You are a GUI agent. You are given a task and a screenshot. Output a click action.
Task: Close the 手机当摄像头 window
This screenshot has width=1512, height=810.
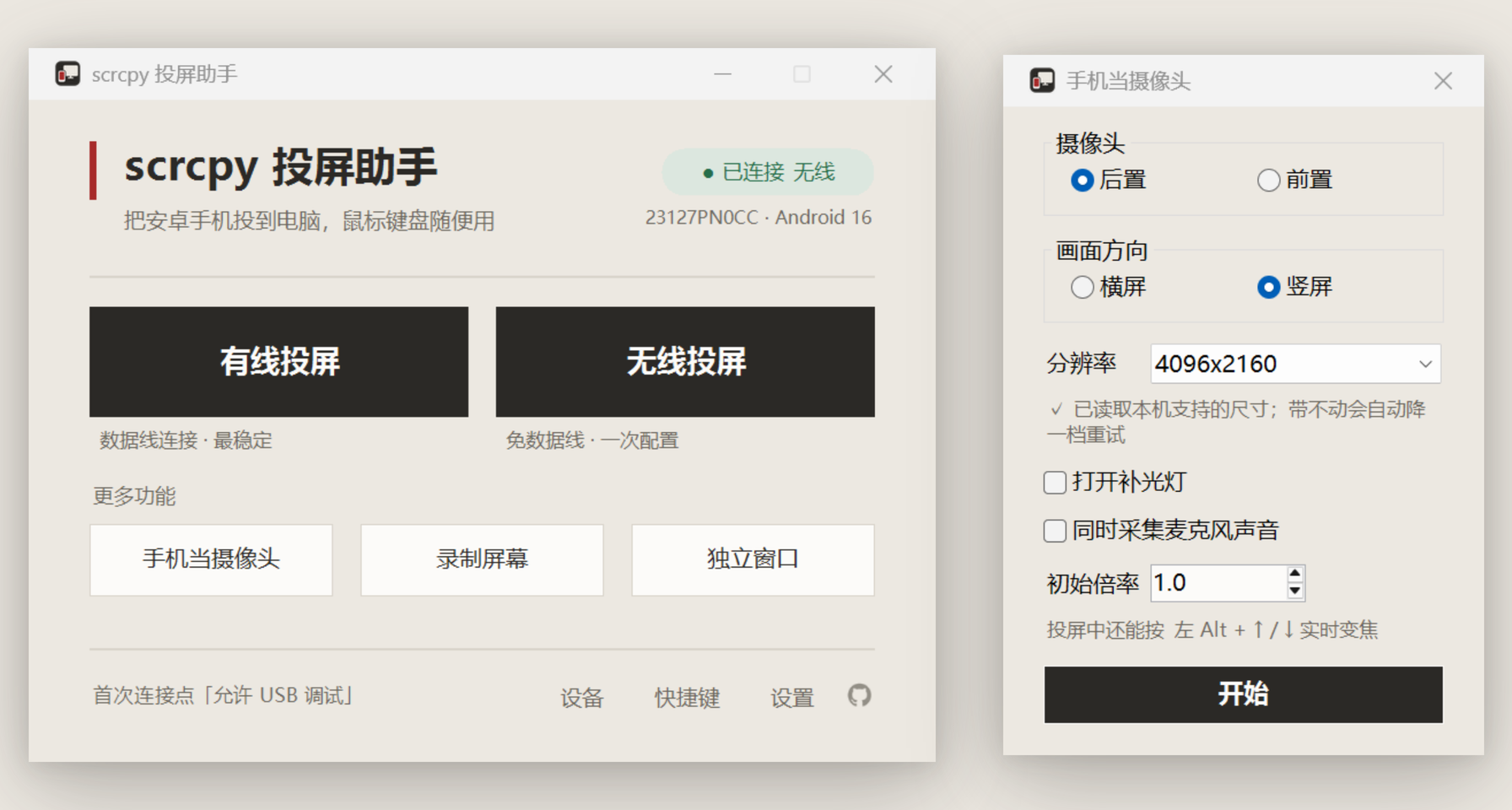[1443, 81]
